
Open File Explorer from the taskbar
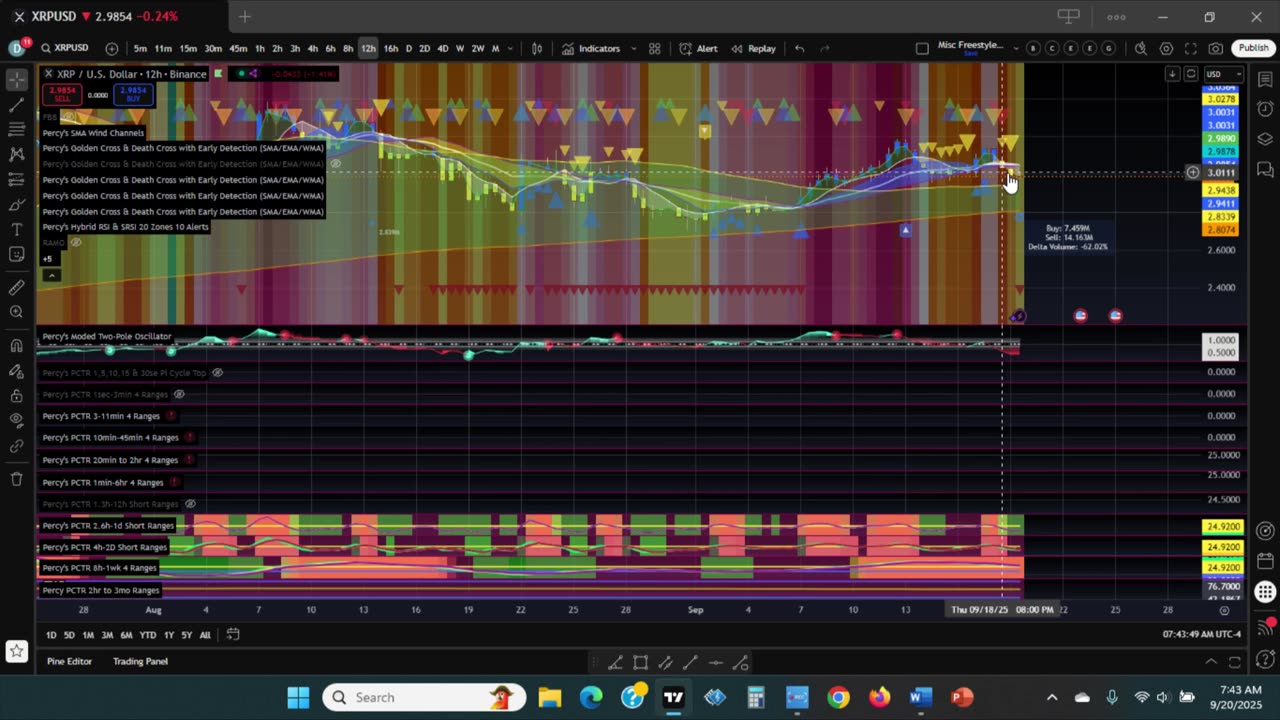tap(549, 697)
